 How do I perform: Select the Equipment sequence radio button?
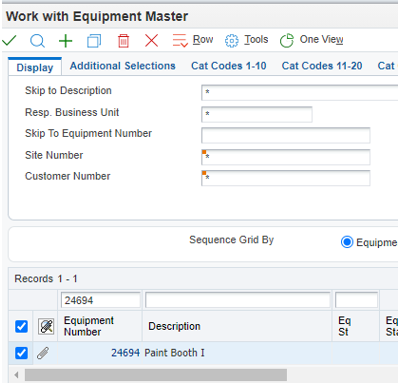(x=347, y=242)
